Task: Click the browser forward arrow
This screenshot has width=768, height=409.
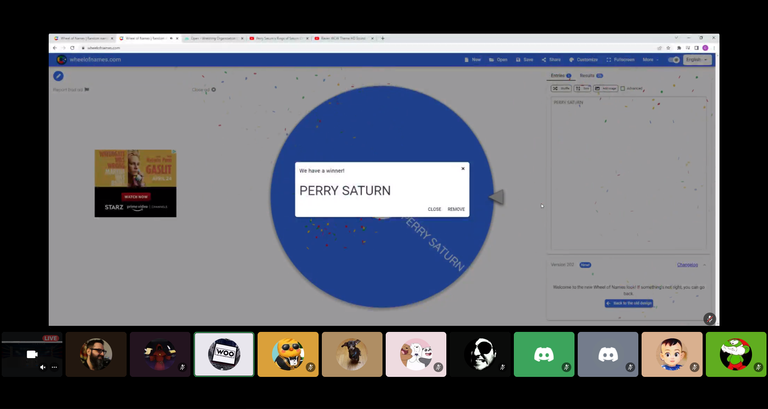Action: tap(64, 48)
